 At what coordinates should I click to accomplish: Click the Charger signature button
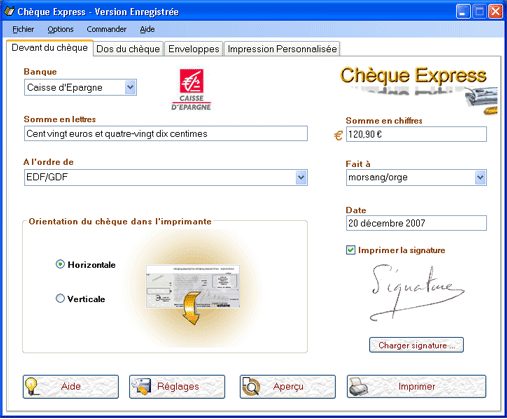click(416, 345)
